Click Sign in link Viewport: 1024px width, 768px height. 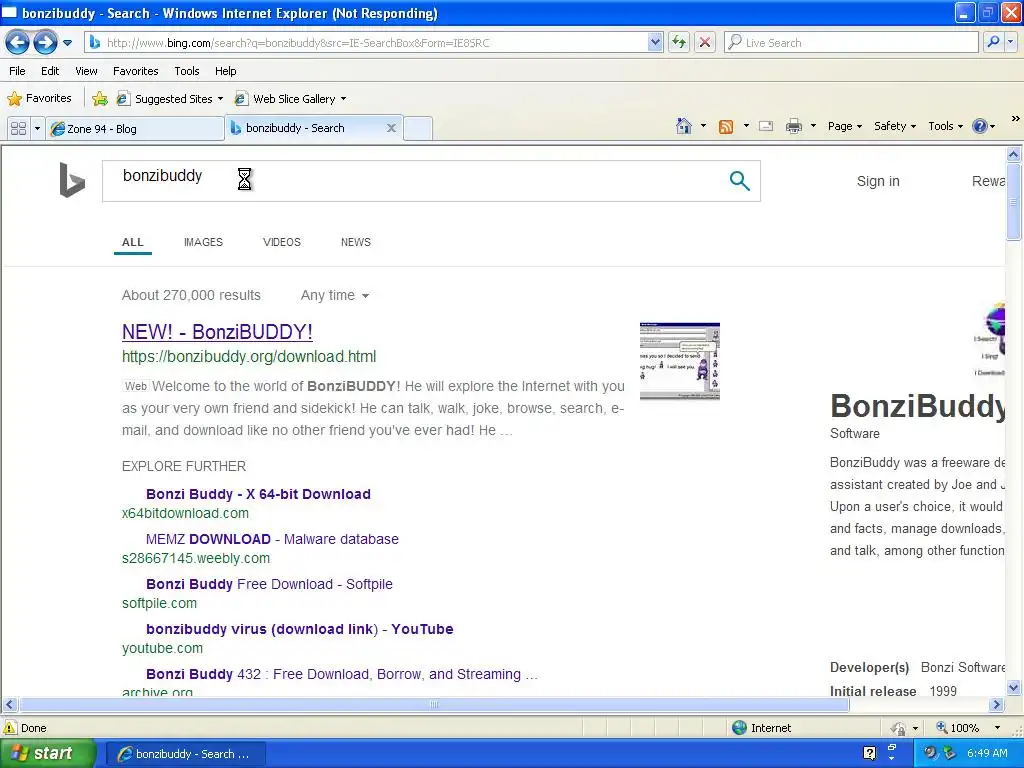coord(878,182)
